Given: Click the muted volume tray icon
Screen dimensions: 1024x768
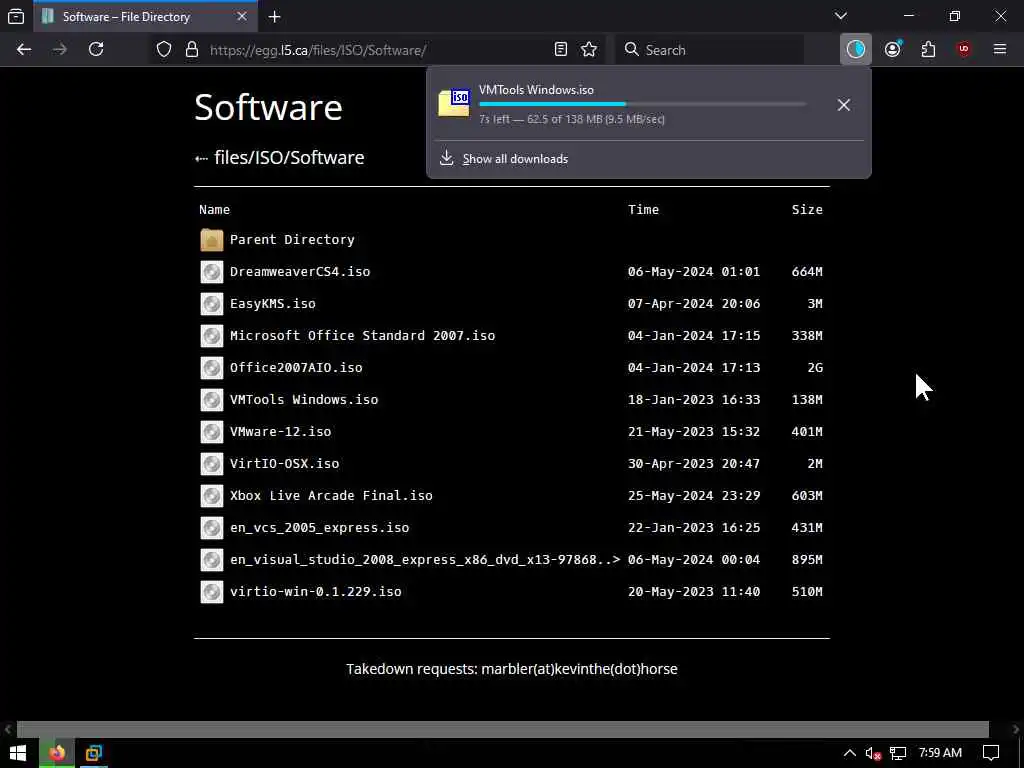Looking at the screenshot, I should [873, 753].
